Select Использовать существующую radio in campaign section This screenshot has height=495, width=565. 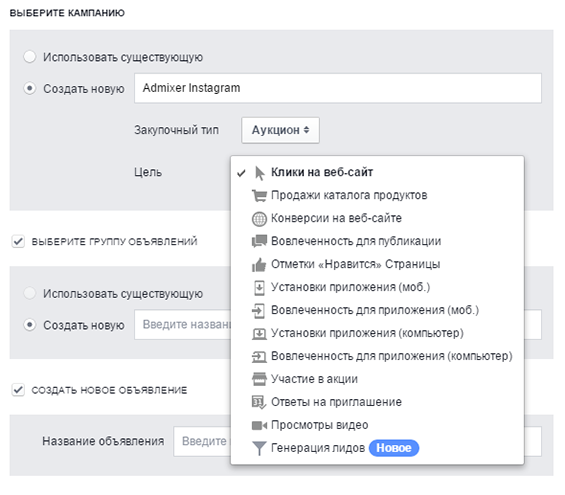click(x=30, y=57)
